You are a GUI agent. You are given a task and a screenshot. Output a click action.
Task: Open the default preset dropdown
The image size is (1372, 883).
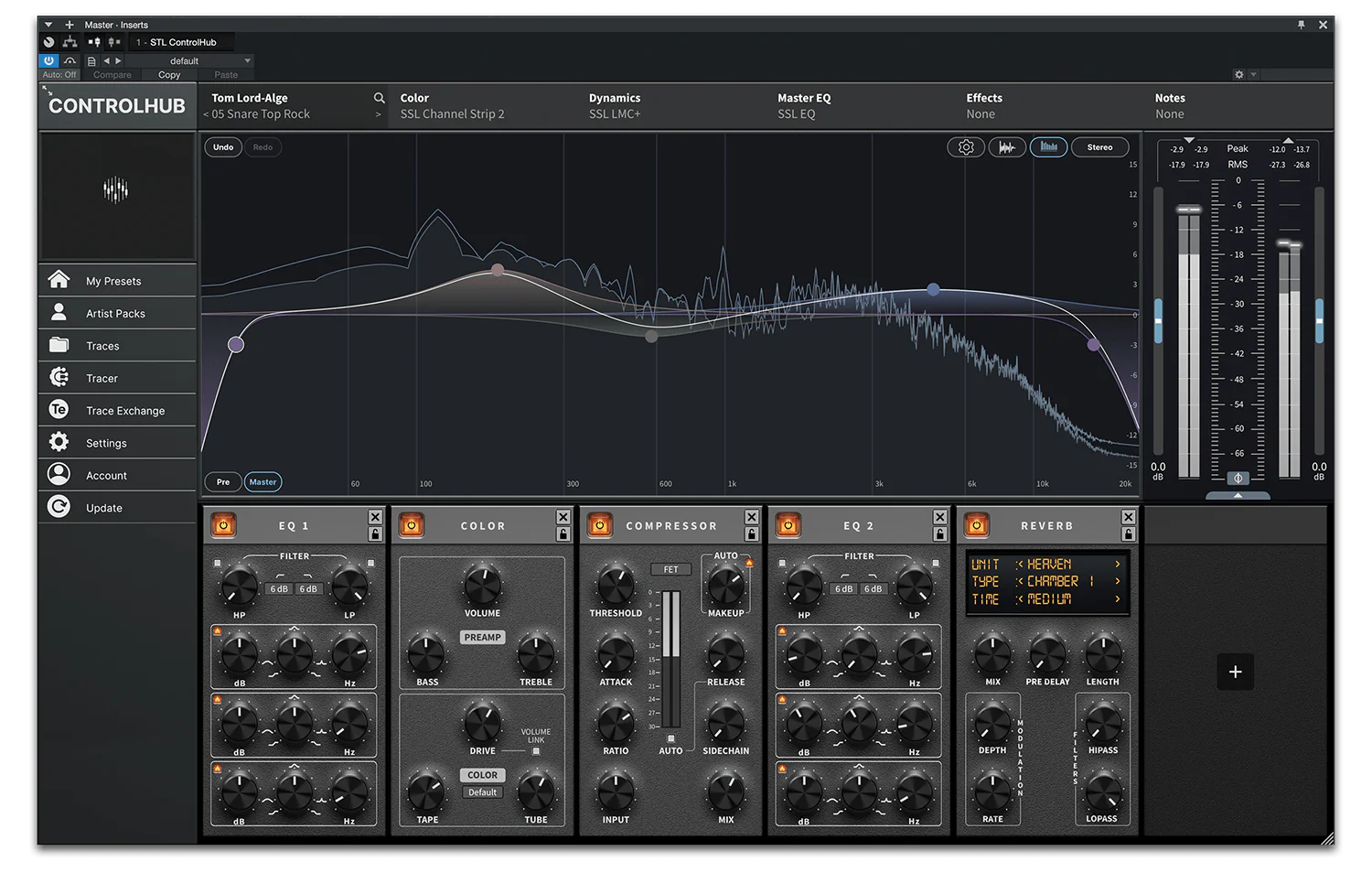(x=191, y=61)
